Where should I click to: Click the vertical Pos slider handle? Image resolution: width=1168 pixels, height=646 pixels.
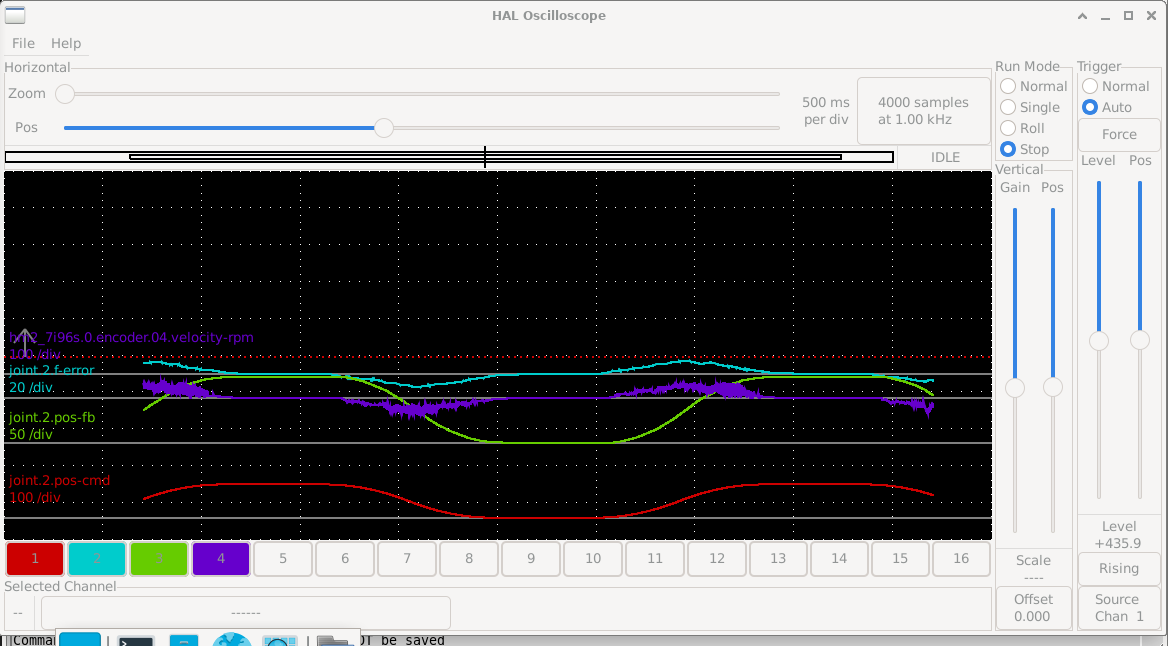1053,387
